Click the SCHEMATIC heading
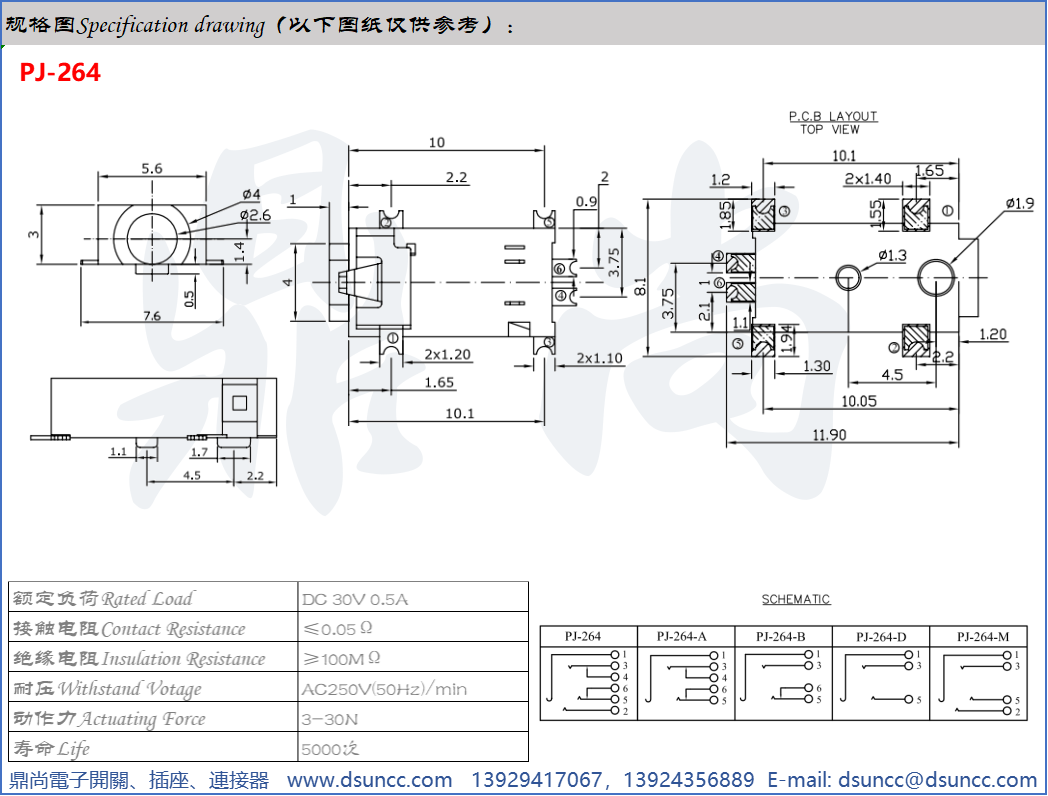Viewport: 1048px width, 796px height. pos(796,599)
